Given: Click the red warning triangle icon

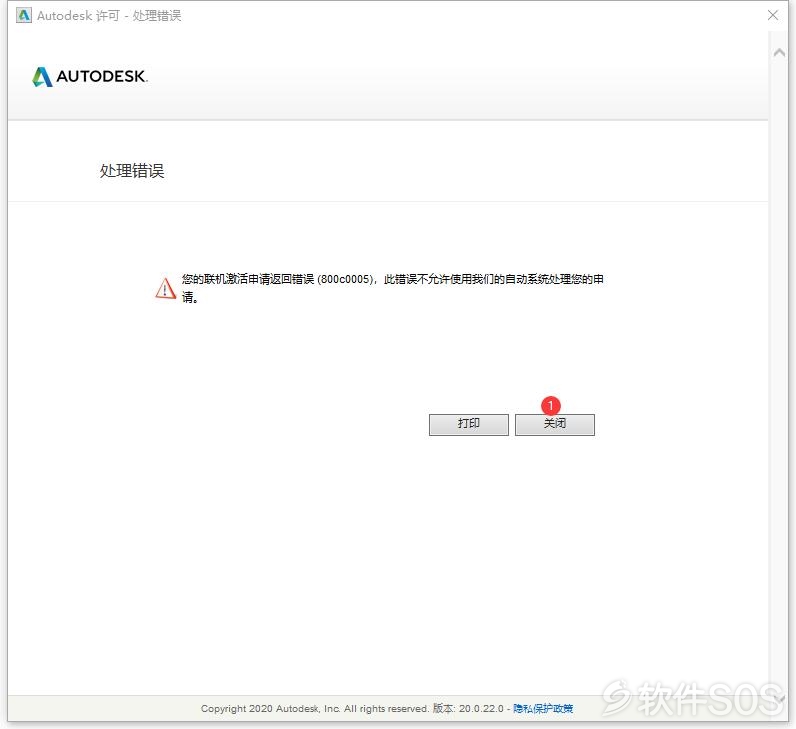Looking at the screenshot, I should click(165, 288).
